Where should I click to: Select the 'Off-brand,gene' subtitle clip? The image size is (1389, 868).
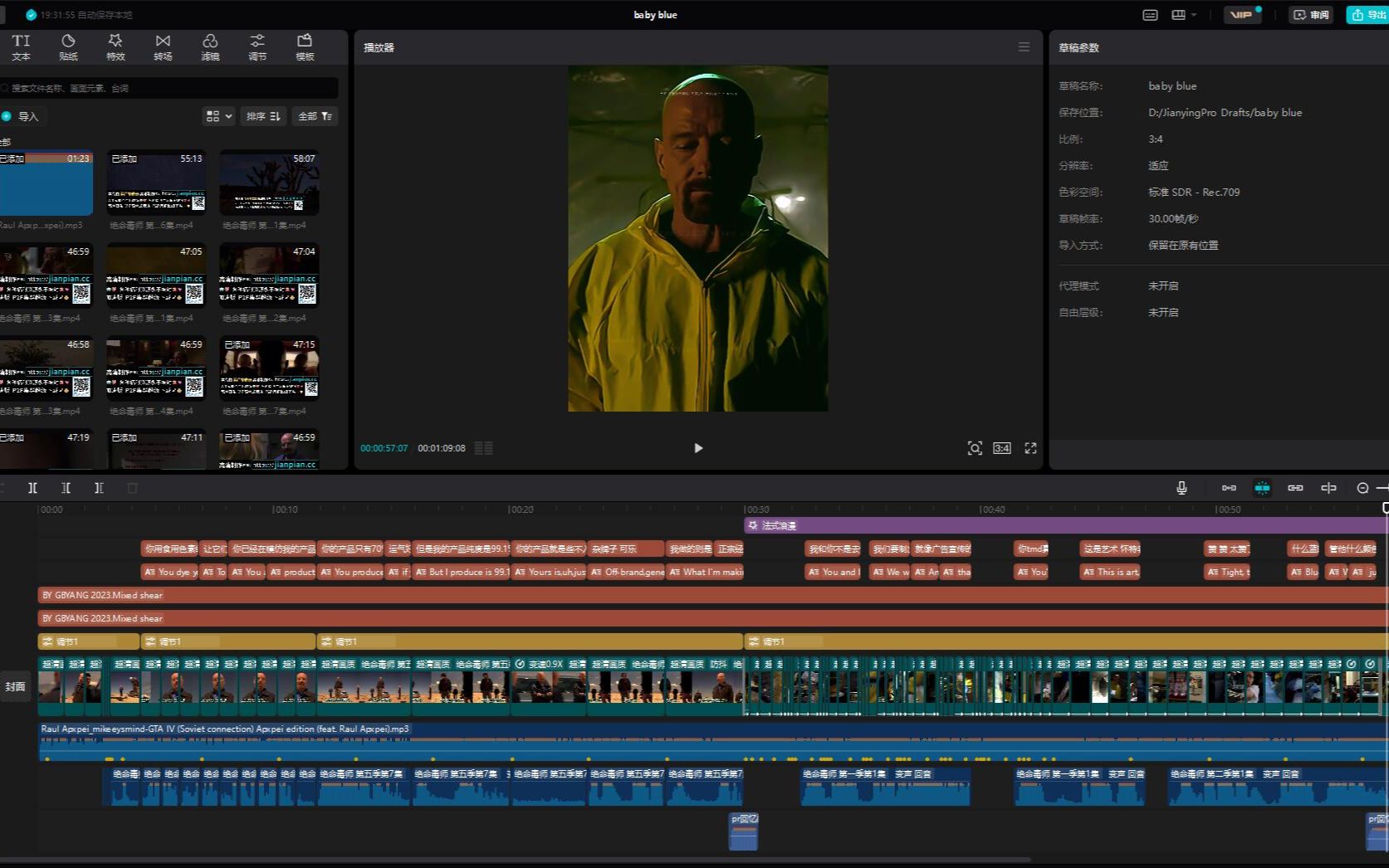[627, 572]
